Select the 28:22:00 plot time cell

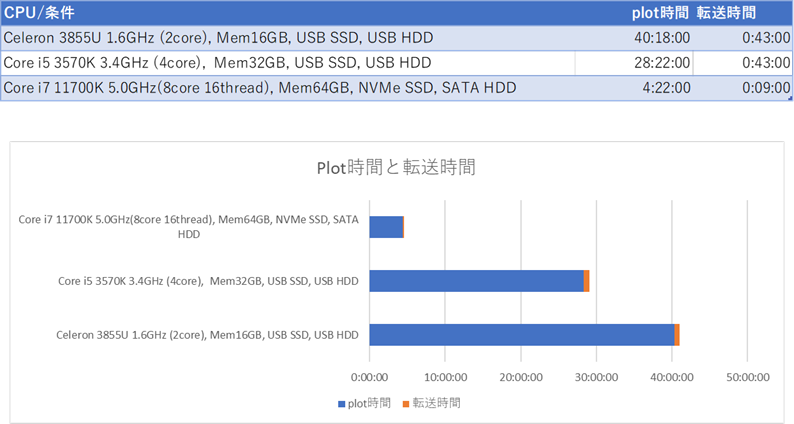[x=662, y=63]
